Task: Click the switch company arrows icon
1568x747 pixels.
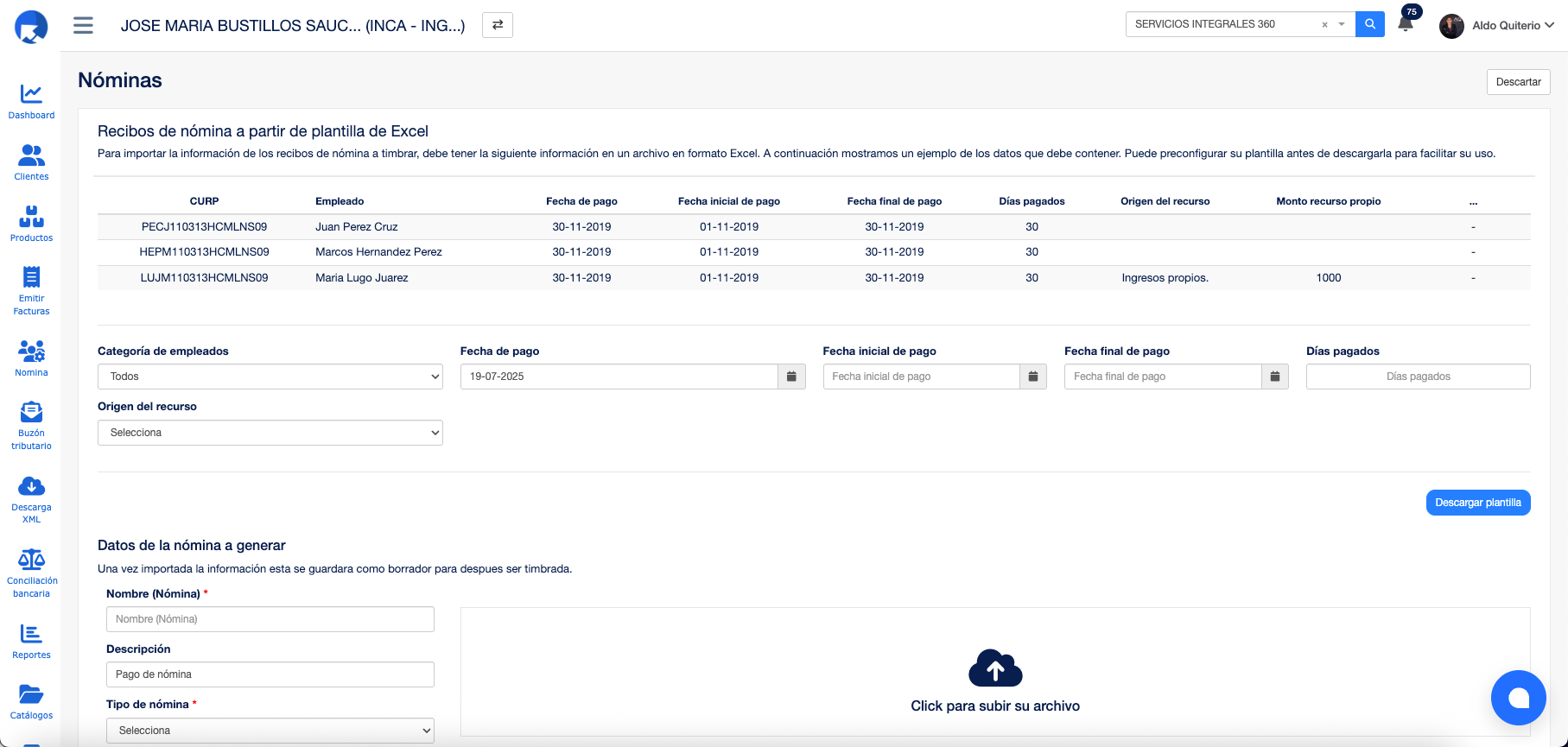Action: 498,25
